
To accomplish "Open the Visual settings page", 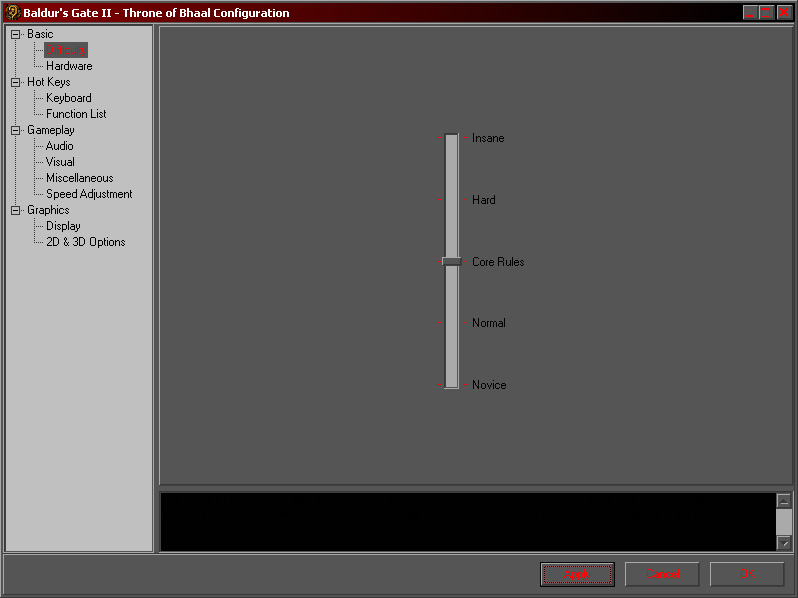I will pos(60,162).
